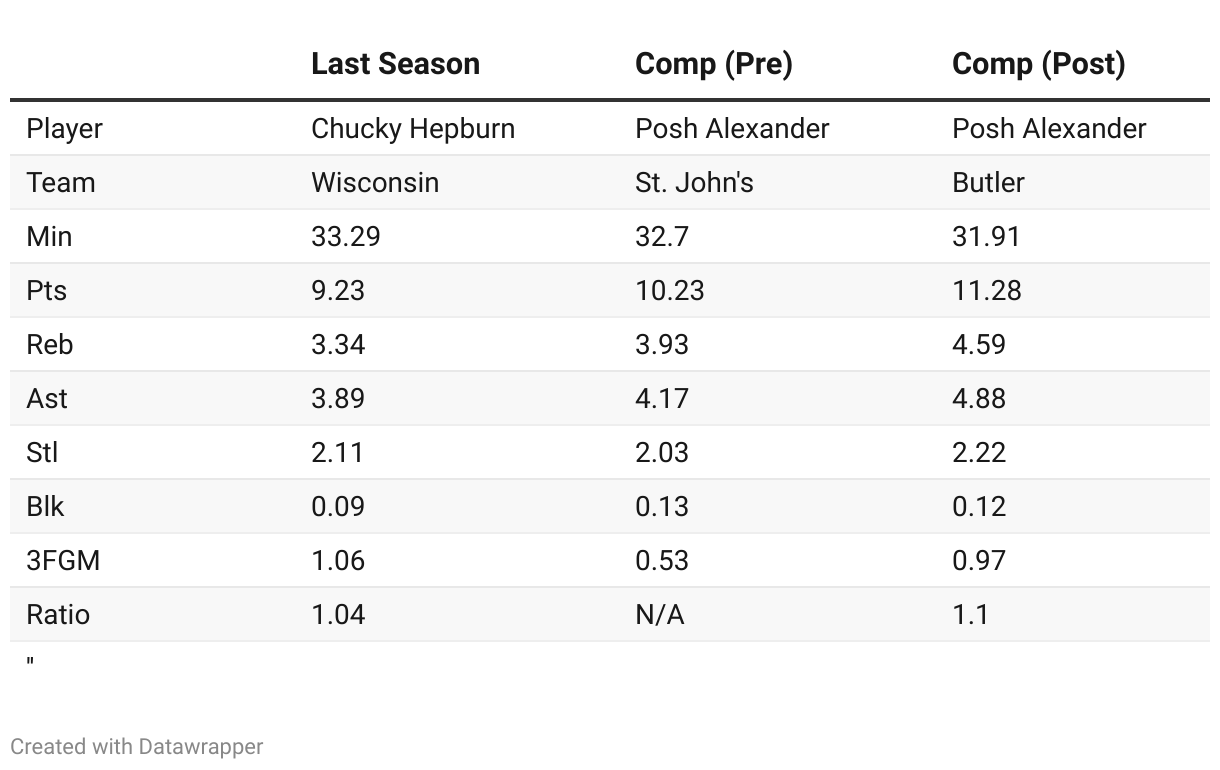
Task: Select the Comp (Pre) column header
Action: [x=713, y=64]
